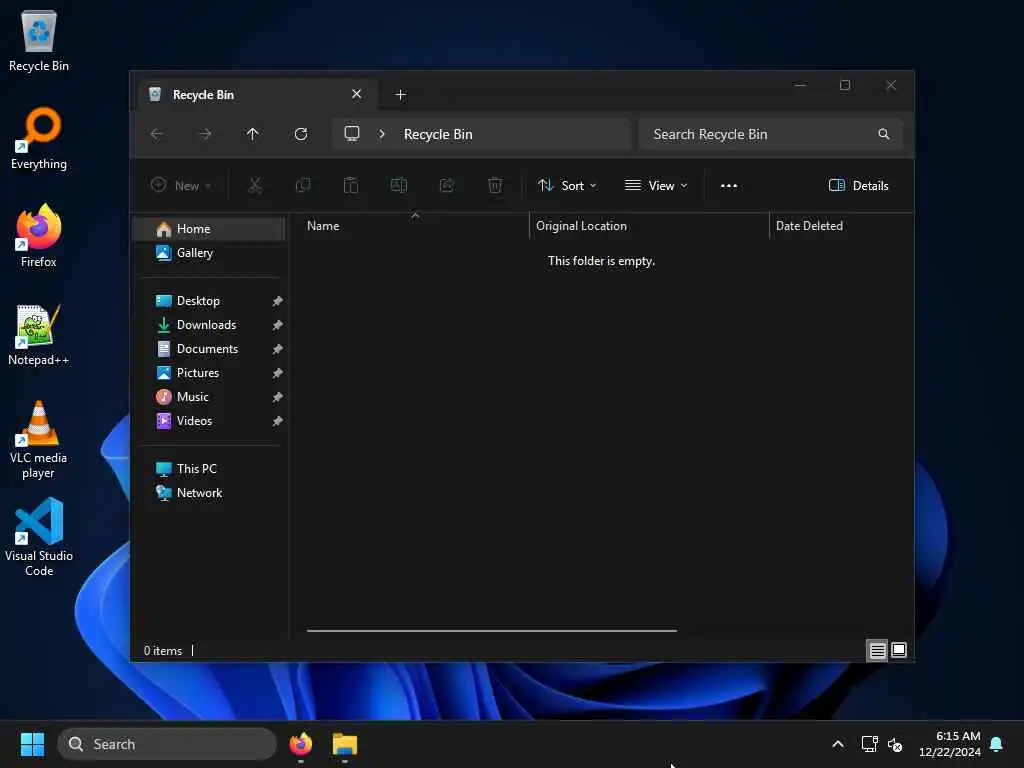Click the '0 items' status text
Image resolution: width=1024 pixels, height=768 pixels.
[x=163, y=650]
